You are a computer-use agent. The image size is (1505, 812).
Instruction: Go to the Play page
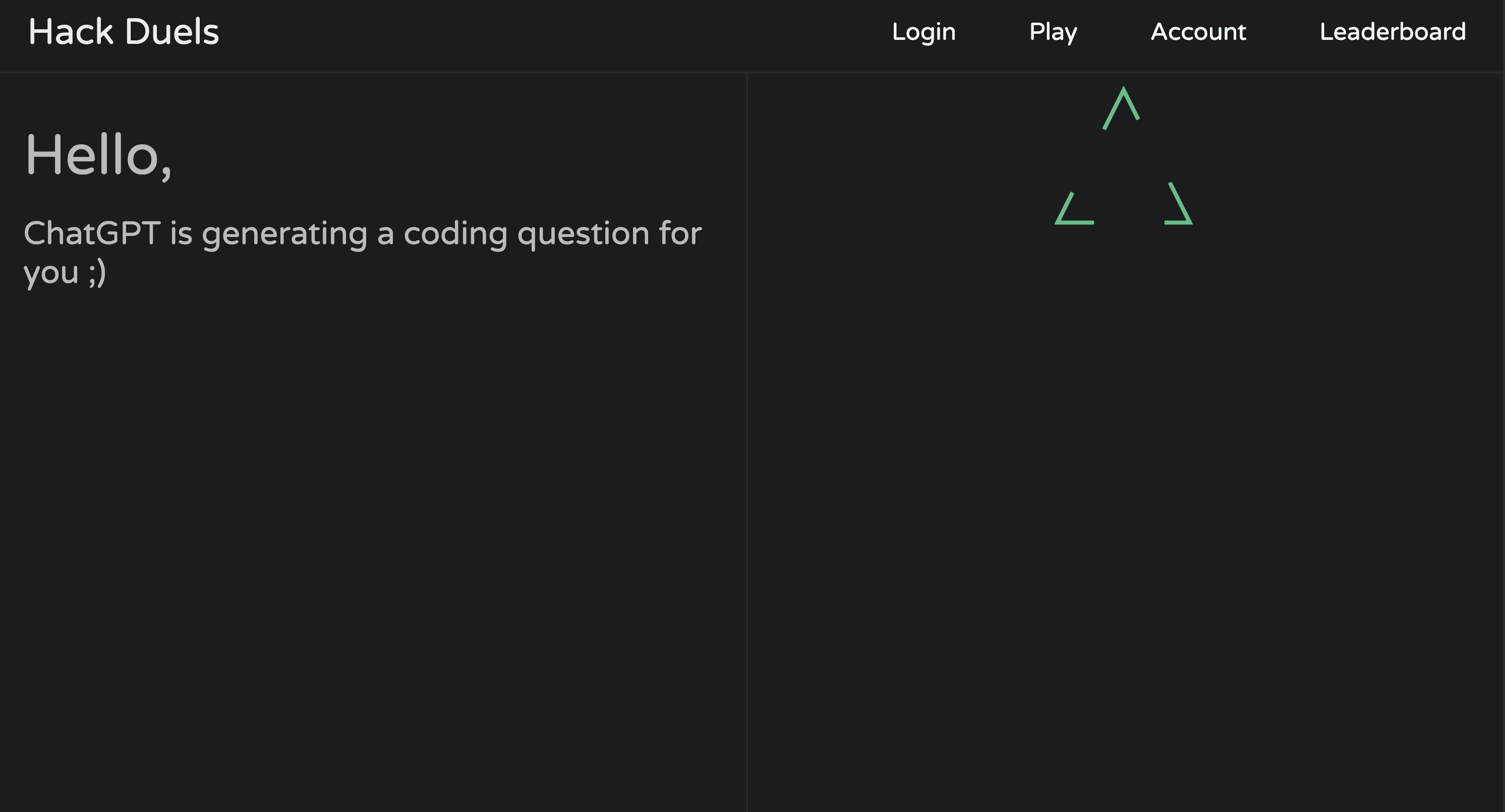point(1053,32)
